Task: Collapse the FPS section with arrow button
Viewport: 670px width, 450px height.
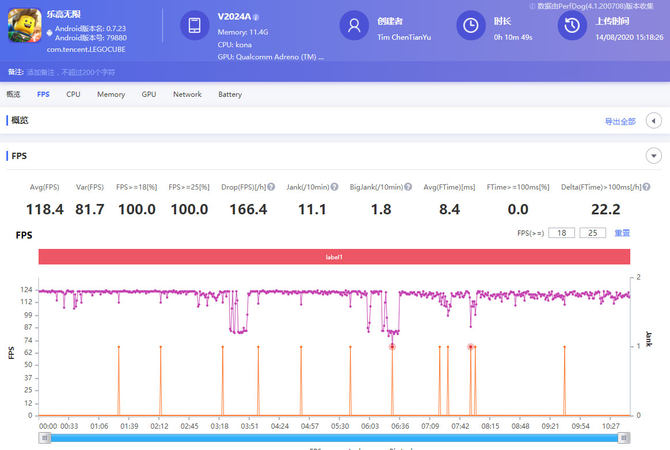Action: point(654,156)
